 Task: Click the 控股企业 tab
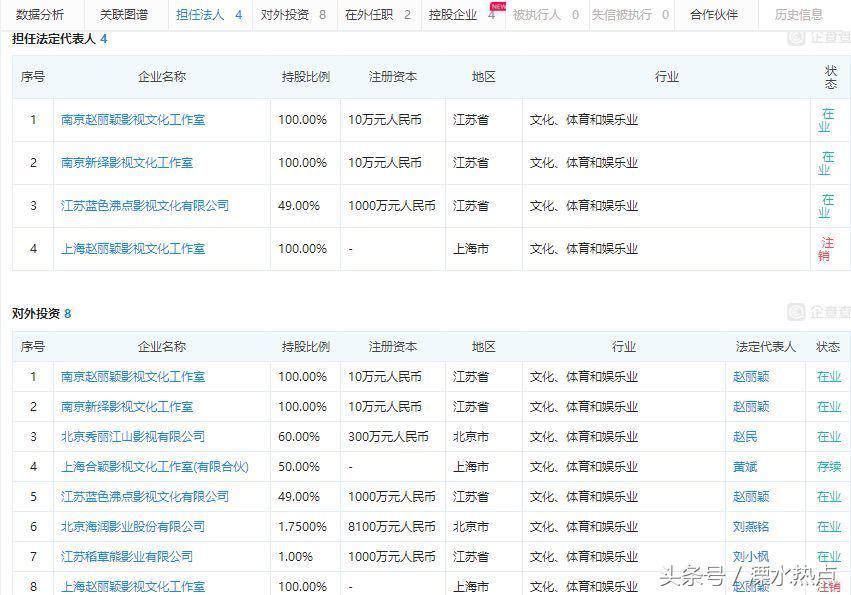click(x=461, y=15)
